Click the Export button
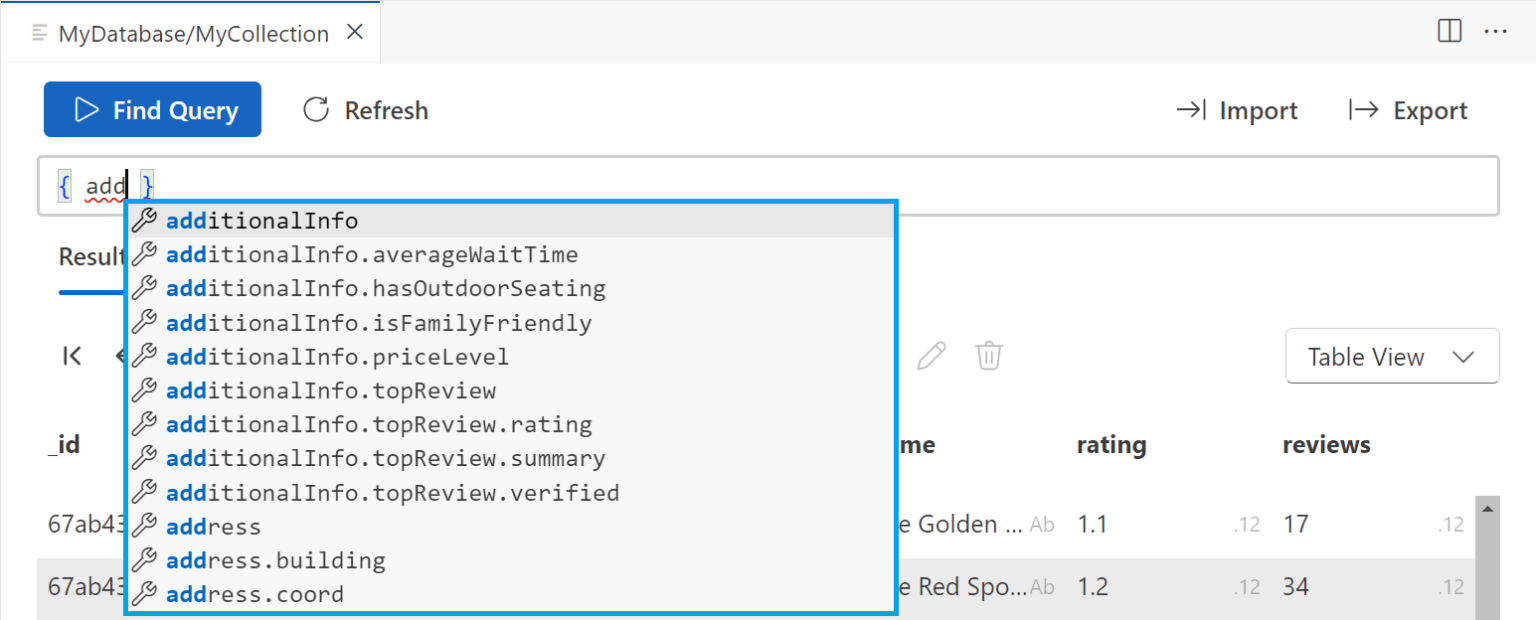Viewport: 1536px width, 620px height. 1408,110
